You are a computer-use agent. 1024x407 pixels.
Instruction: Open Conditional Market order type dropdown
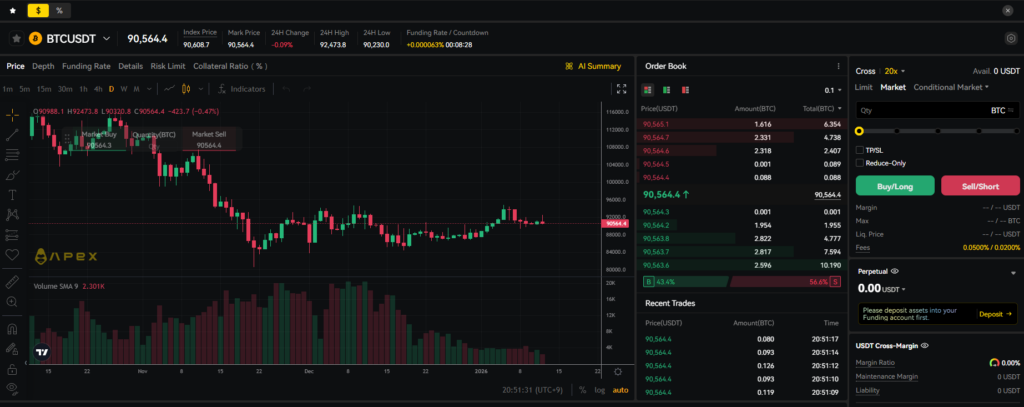951,87
